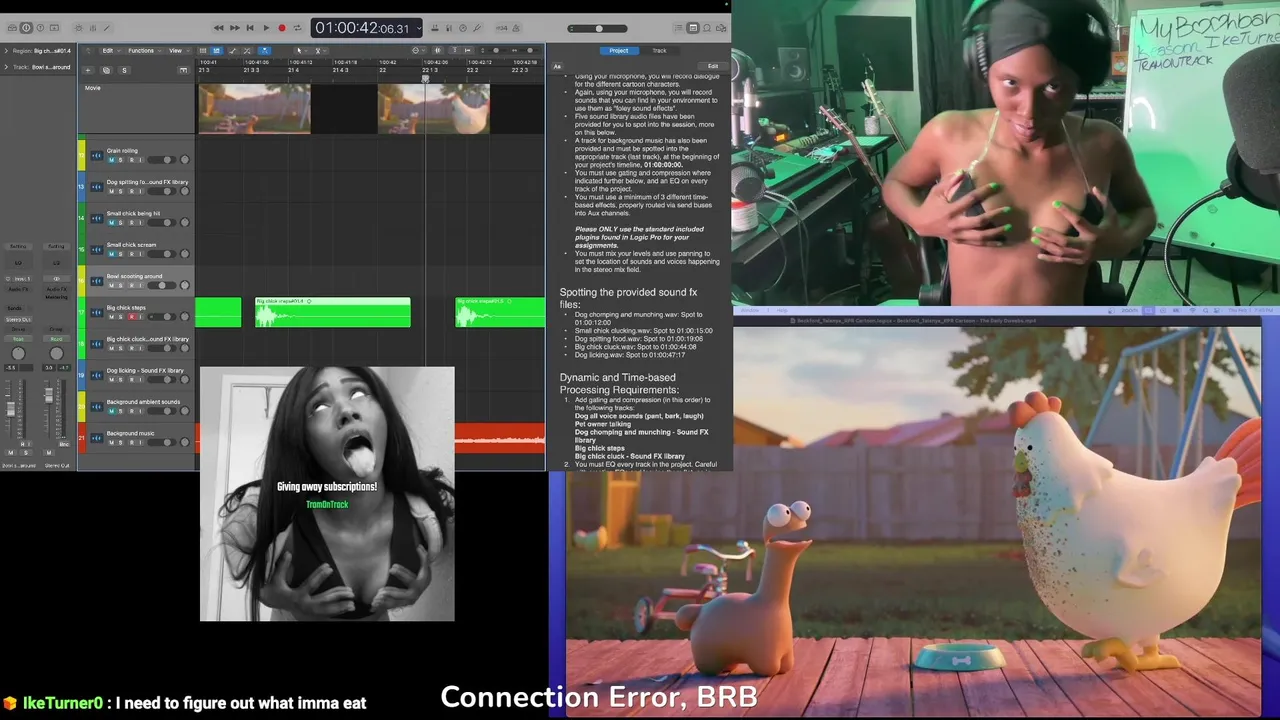The width and height of the screenshot is (1280, 720).
Task: Click the Rewind transport button
Action: (x=219, y=28)
